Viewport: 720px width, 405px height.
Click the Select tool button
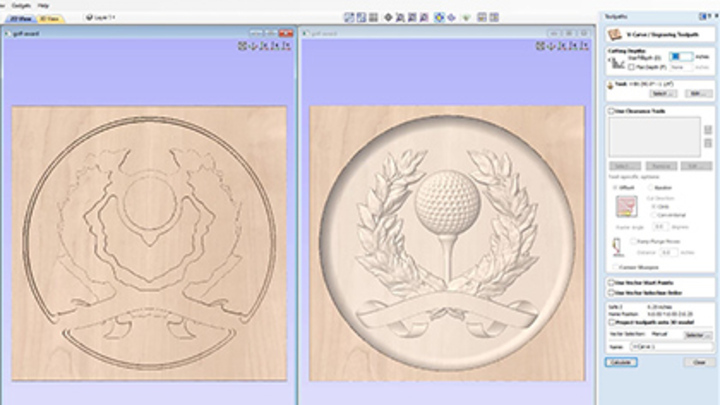pyautogui.click(x=665, y=93)
